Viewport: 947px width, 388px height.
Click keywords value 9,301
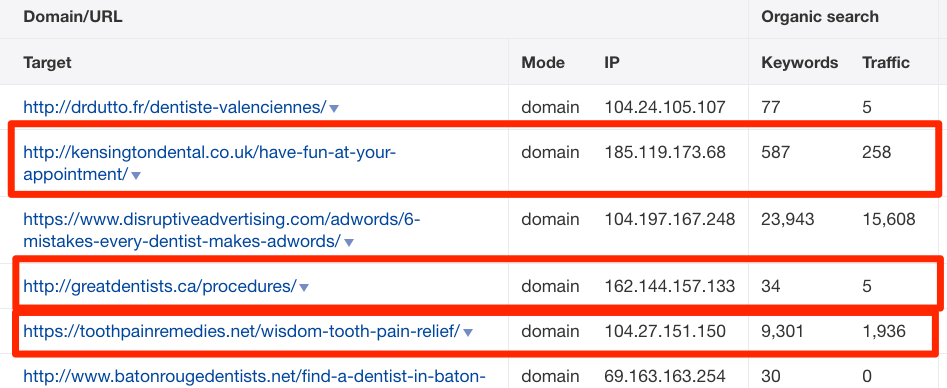[783, 331]
